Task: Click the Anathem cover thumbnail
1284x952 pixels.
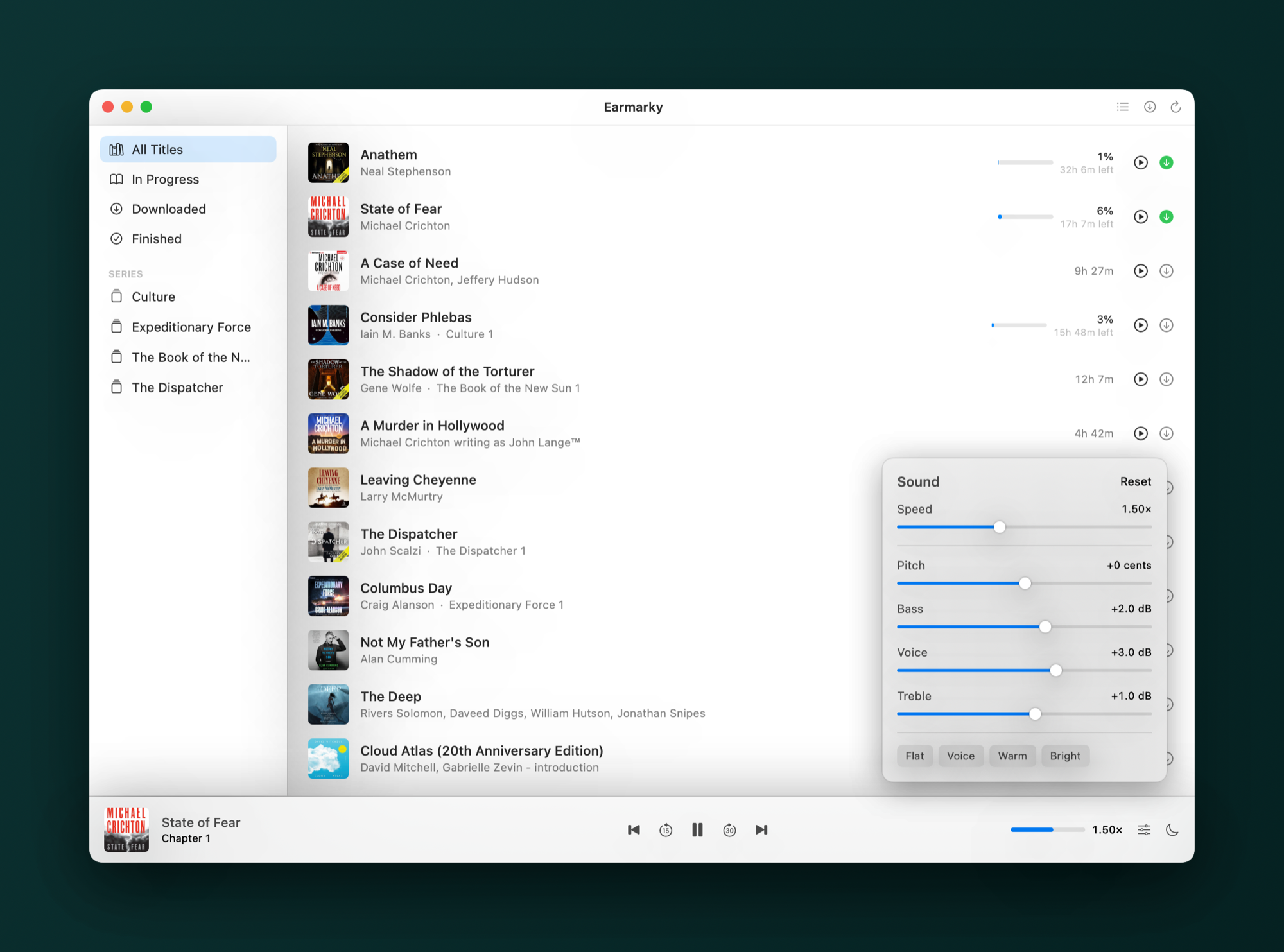Action: click(x=328, y=162)
